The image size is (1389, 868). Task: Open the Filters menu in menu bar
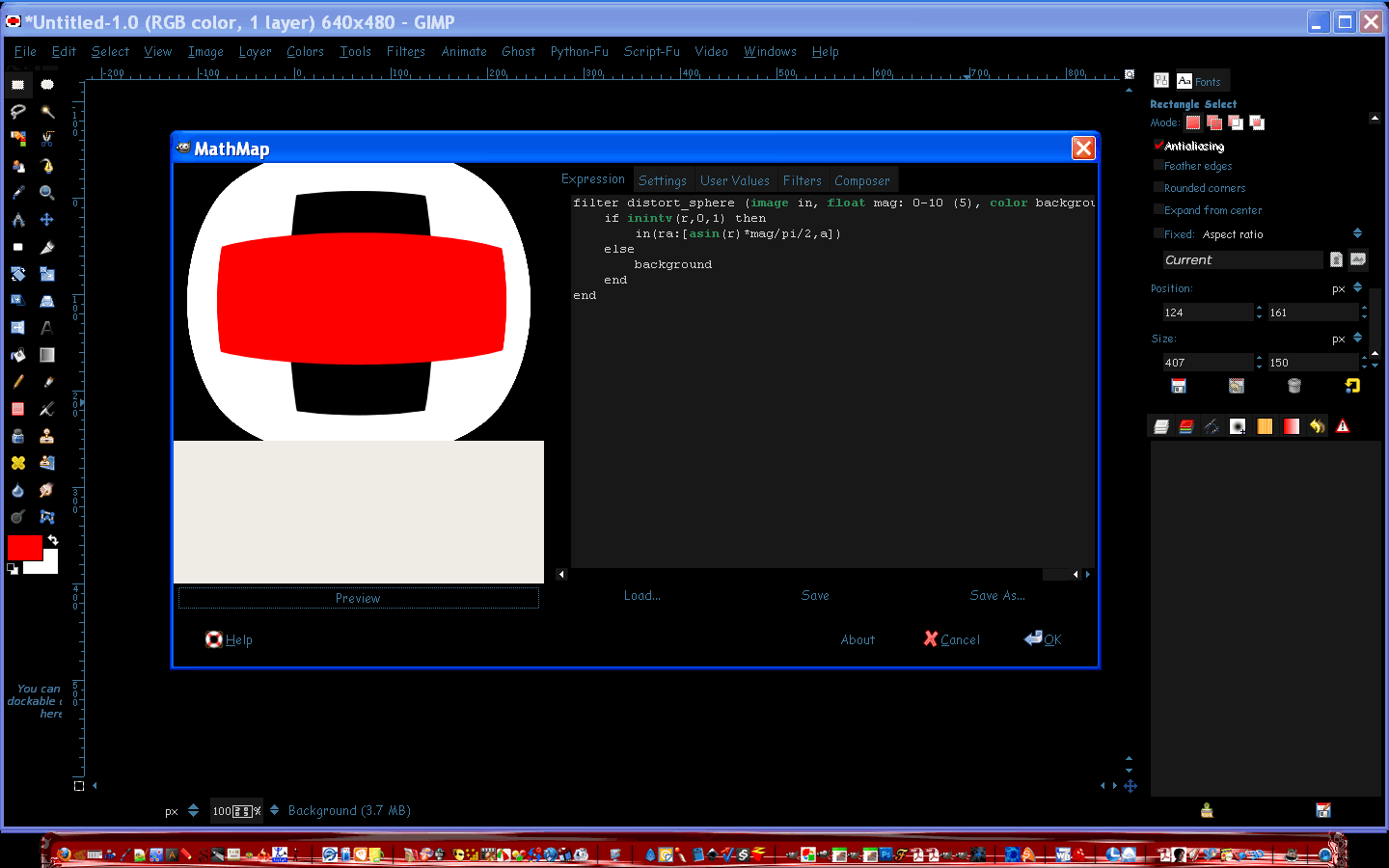pyautogui.click(x=406, y=52)
